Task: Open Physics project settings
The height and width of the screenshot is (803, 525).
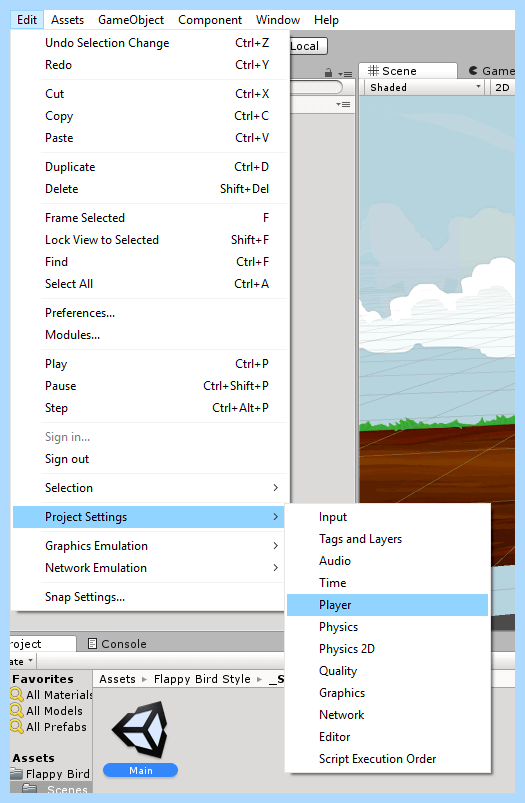Action: (387, 627)
